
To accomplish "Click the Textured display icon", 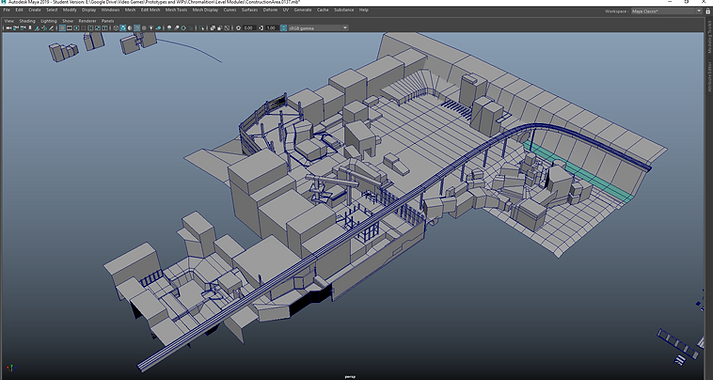I will pos(144,28).
